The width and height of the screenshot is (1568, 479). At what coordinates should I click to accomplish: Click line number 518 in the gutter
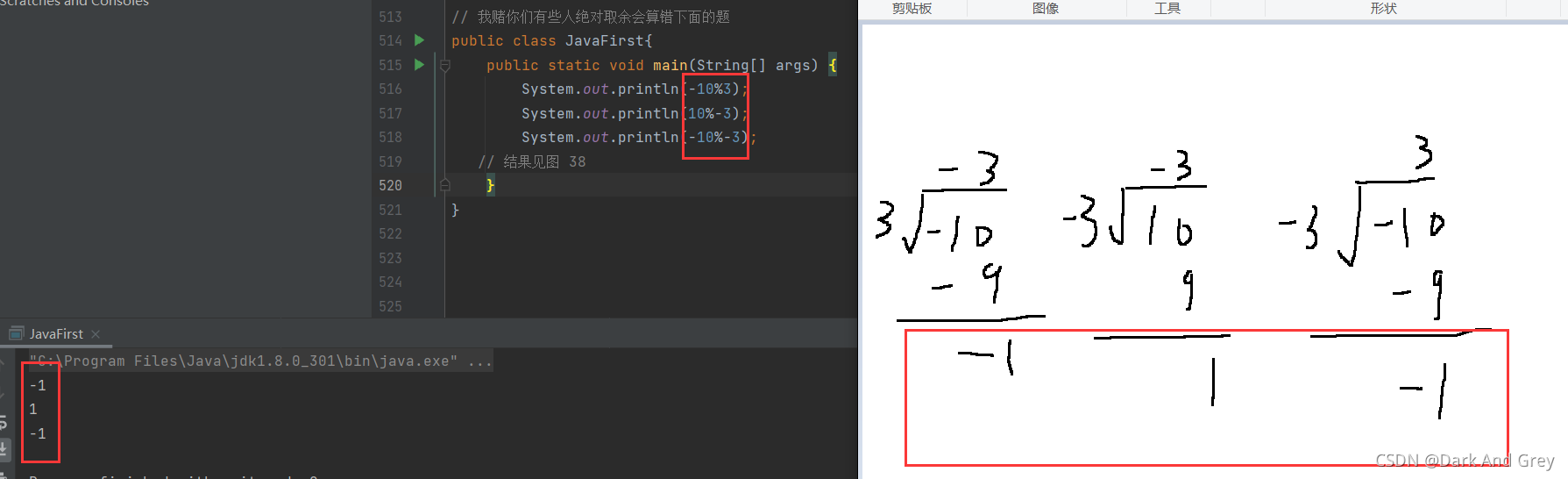point(390,137)
